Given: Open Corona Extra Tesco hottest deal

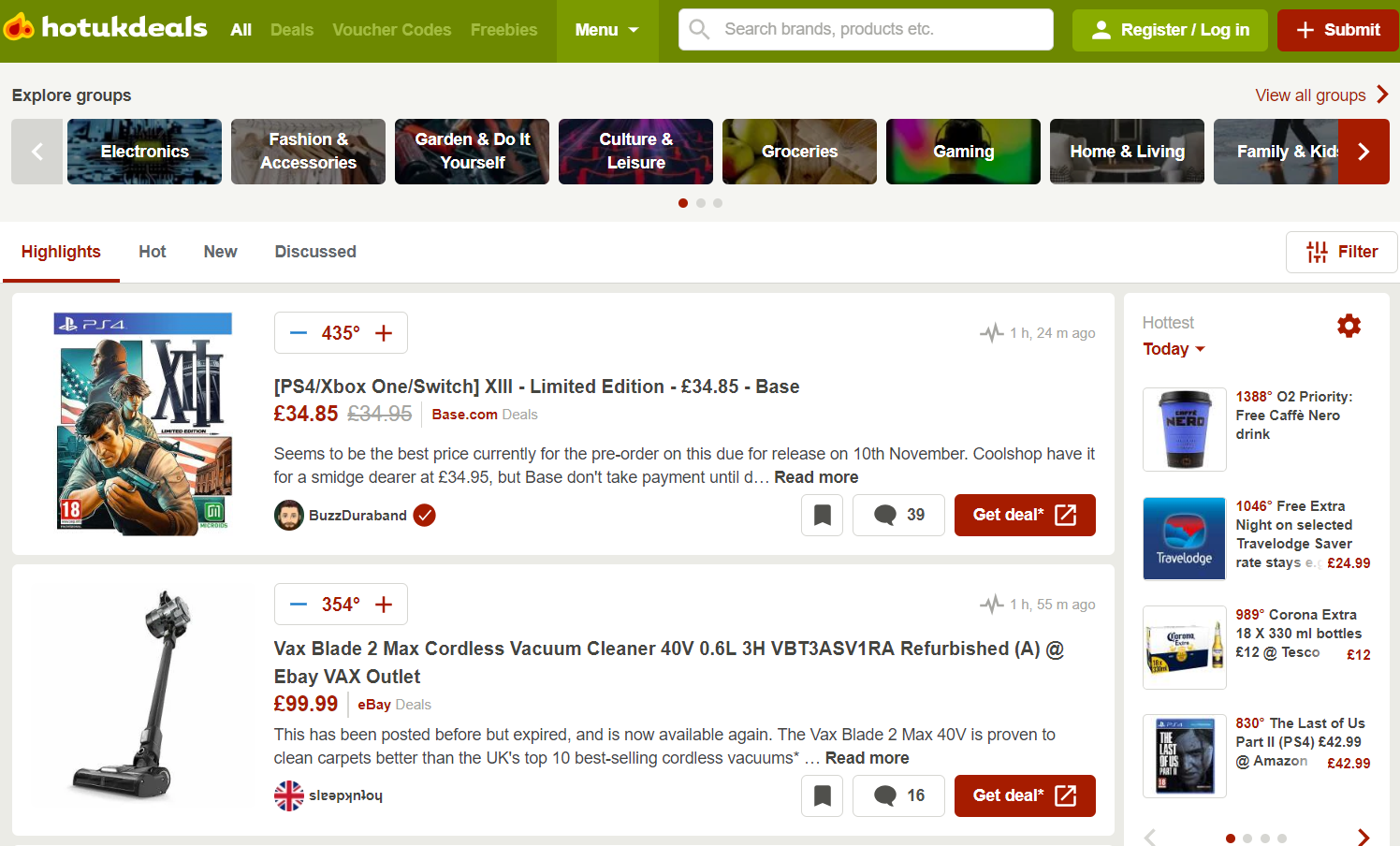Looking at the screenshot, I should [1257, 648].
